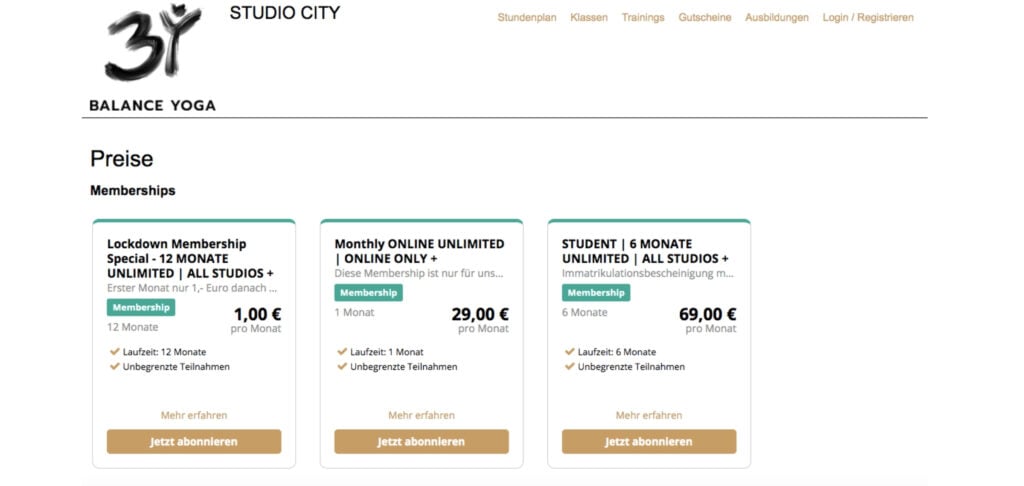
Task: Subscribe to Monthly ONLINE UNLIMITED membership
Action: click(x=421, y=442)
